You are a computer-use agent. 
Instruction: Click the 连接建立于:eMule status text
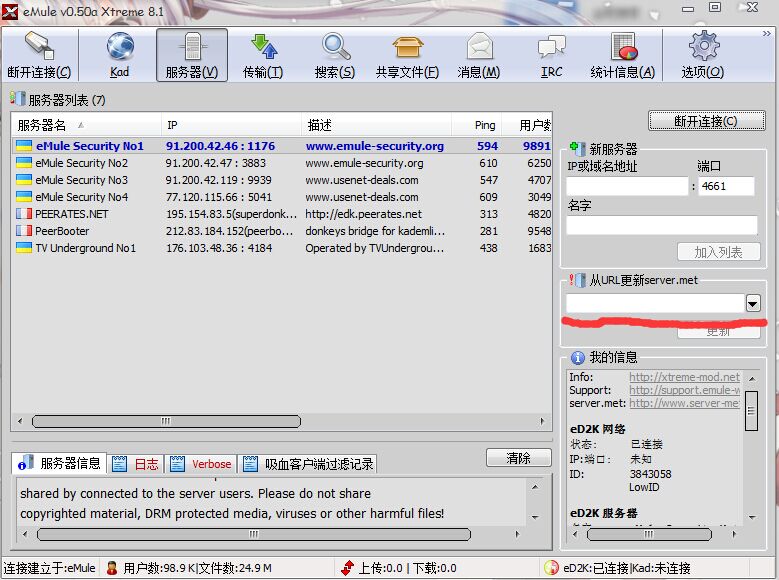point(49,568)
